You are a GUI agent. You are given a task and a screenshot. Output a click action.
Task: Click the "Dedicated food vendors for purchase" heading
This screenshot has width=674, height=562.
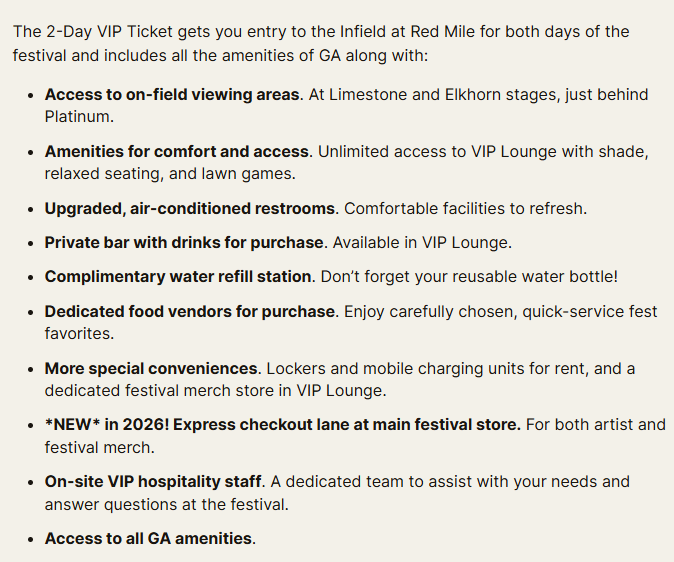(x=190, y=311)
